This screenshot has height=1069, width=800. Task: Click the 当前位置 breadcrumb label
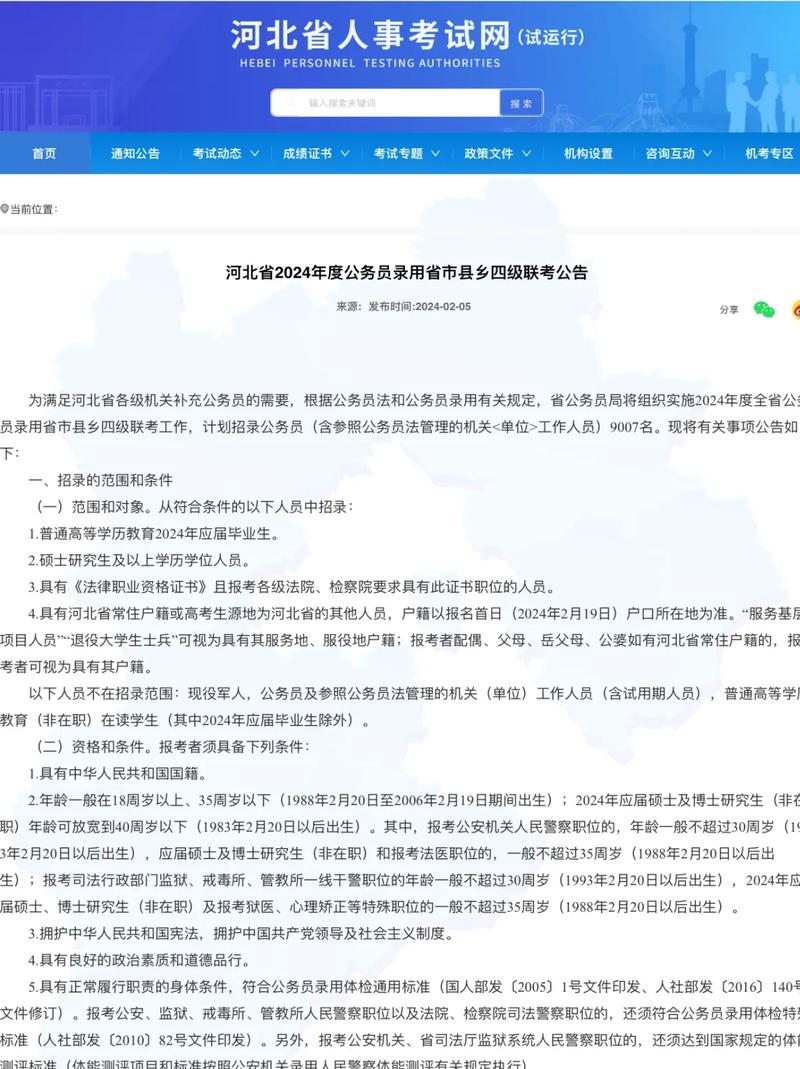33,209
